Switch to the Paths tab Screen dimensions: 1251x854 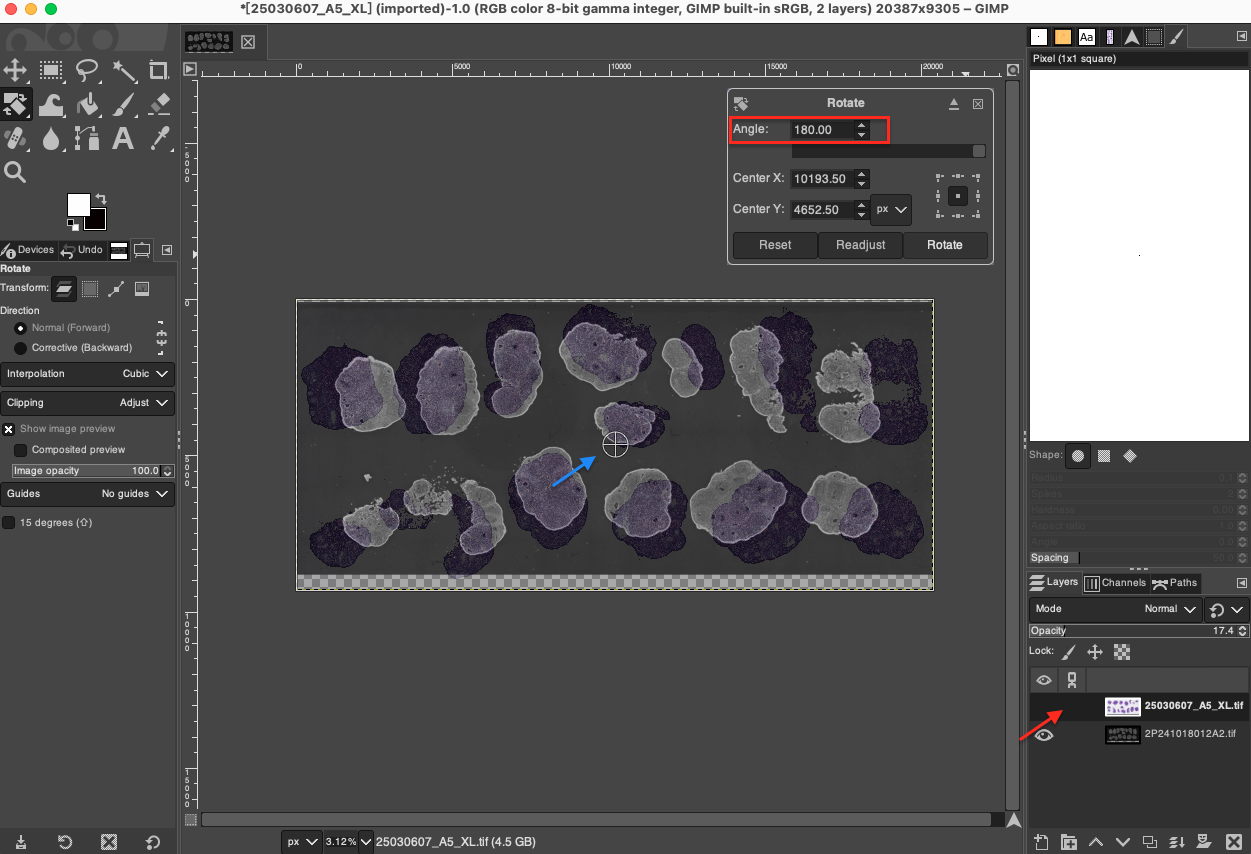pos(1175,583)
